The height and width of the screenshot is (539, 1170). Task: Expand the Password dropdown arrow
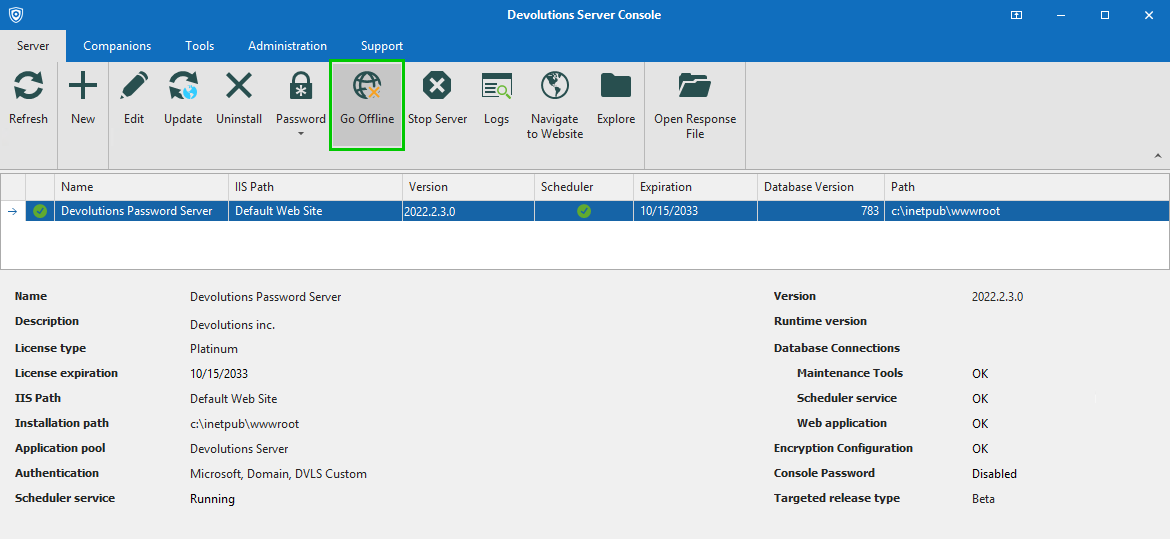(301, 134)
